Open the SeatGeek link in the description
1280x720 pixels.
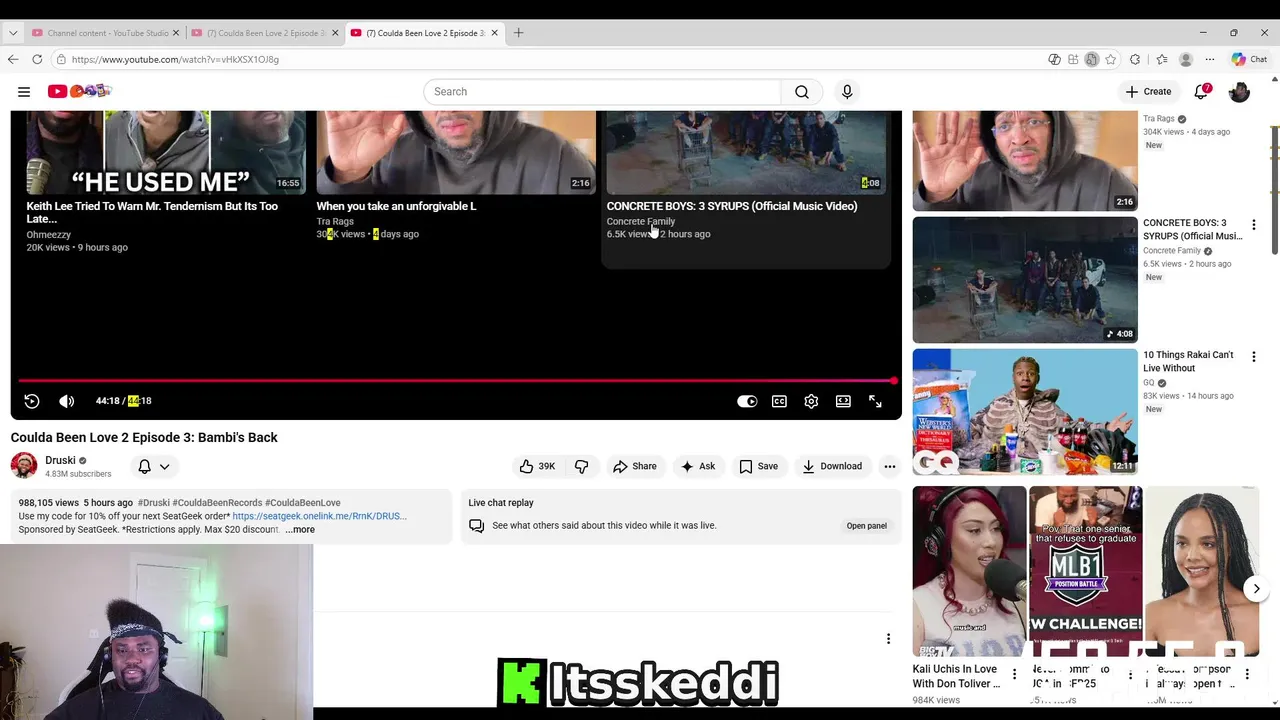click(319, 516)
